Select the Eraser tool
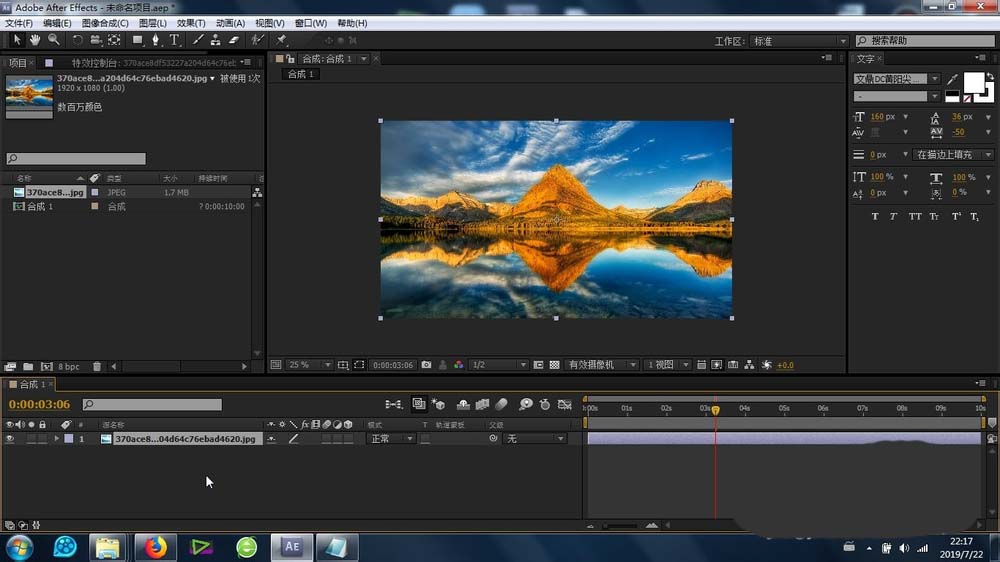 (x=234, y=40)
